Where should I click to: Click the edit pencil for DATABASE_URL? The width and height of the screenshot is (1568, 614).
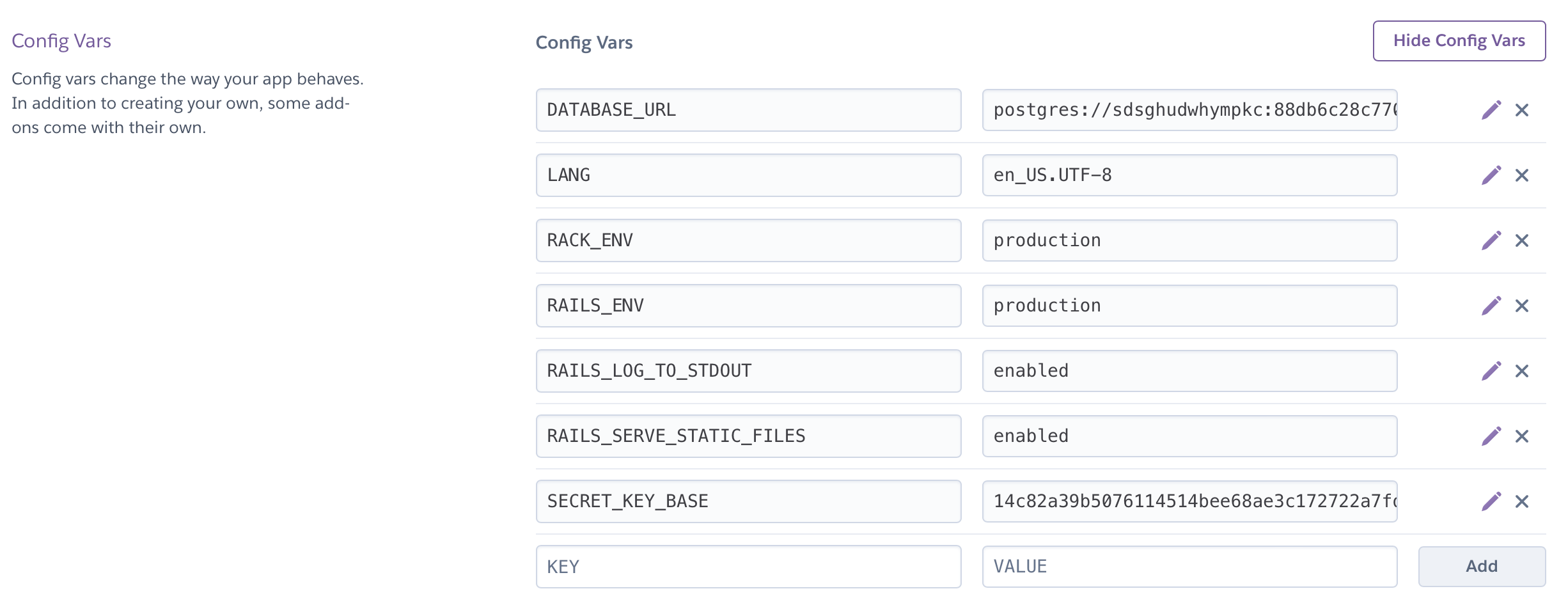pyautogui.click(x=1493, y=109)
